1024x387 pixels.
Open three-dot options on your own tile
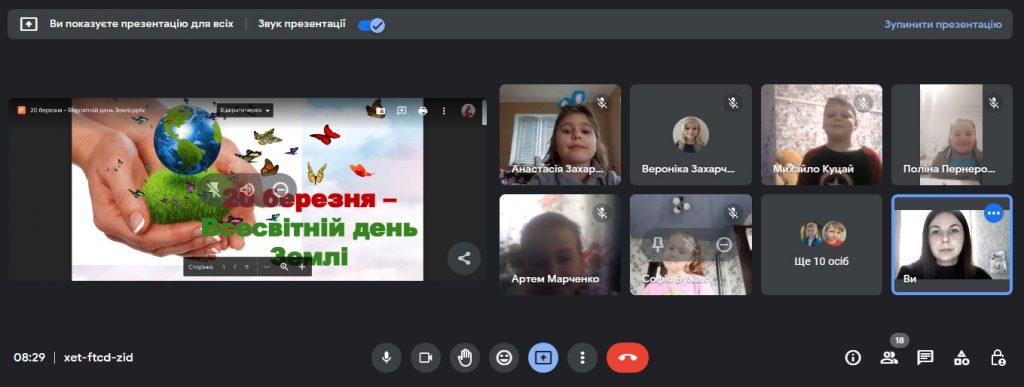(993, 213)
